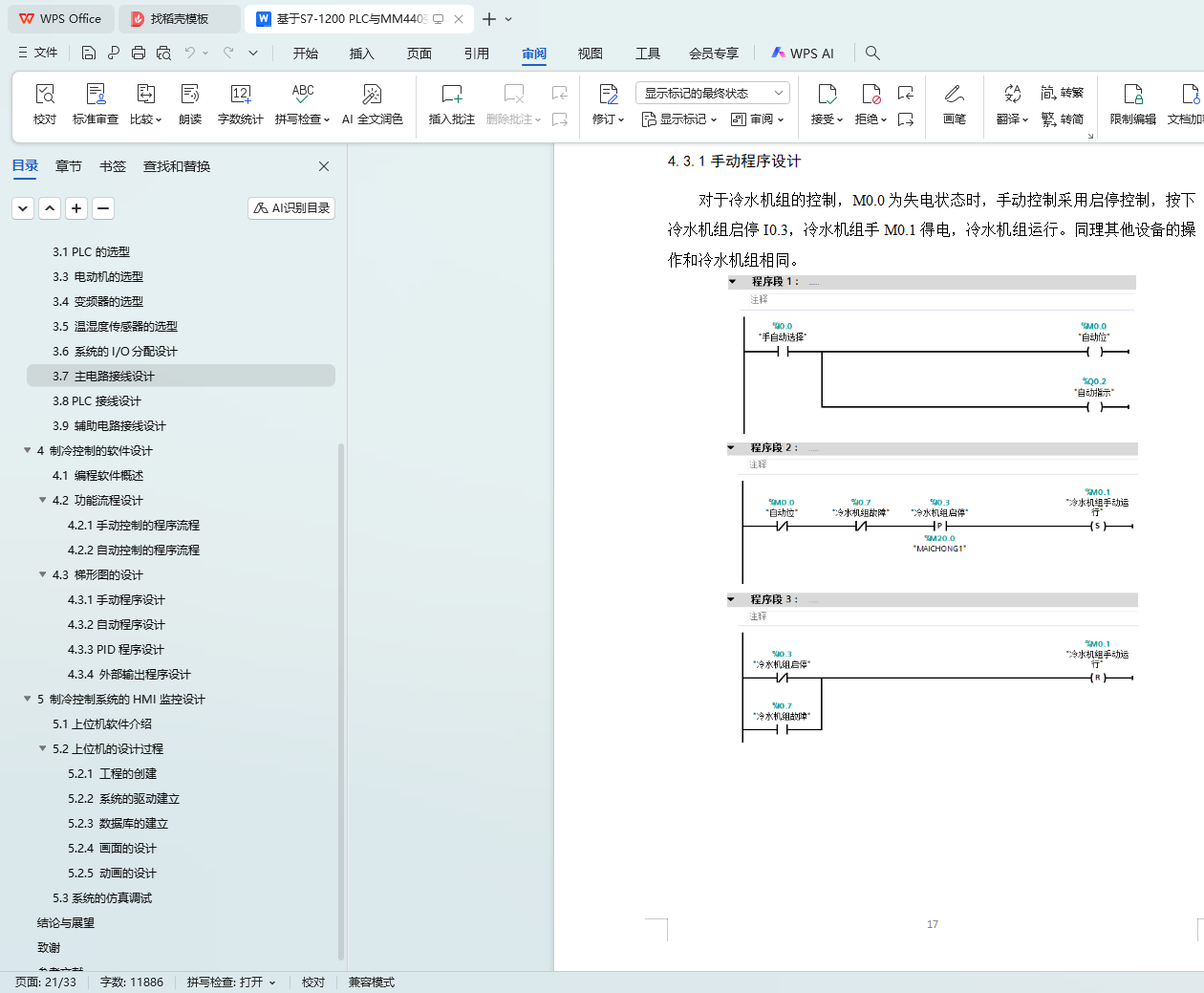Click the undo arrow icon
This screenshot has width=1204, height=993.
[190, 53]
